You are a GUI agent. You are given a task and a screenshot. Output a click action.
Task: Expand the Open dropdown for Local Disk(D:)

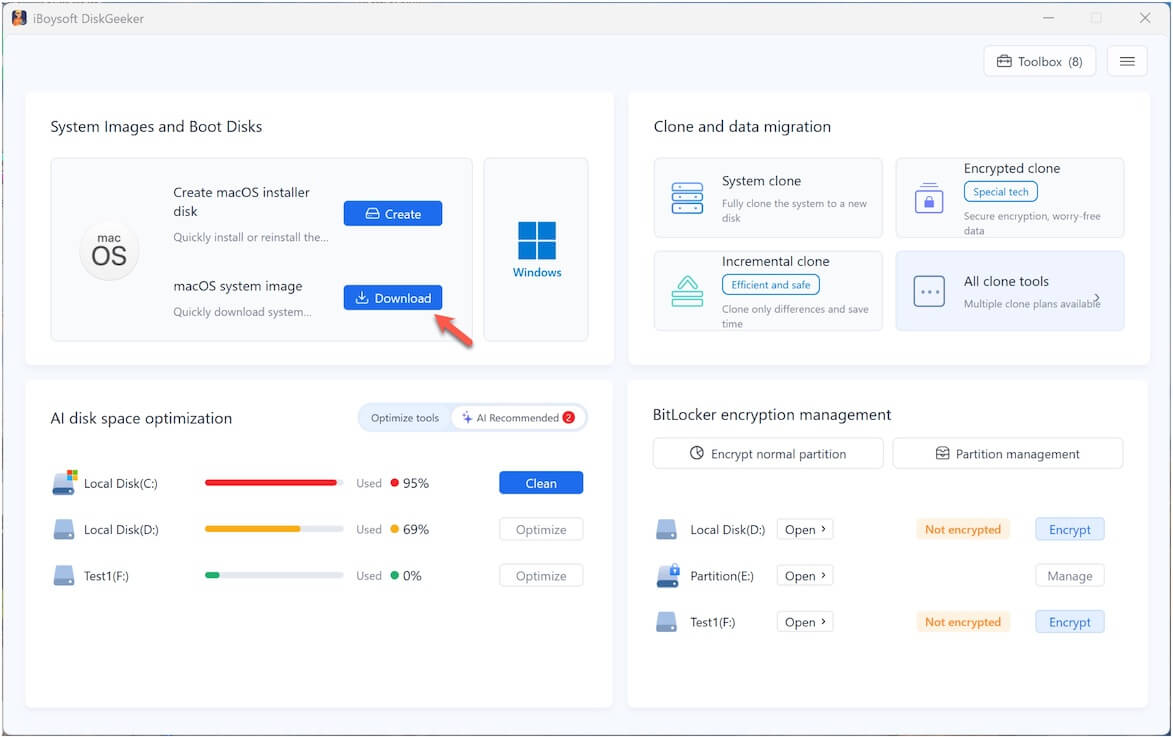pos(805,530)
